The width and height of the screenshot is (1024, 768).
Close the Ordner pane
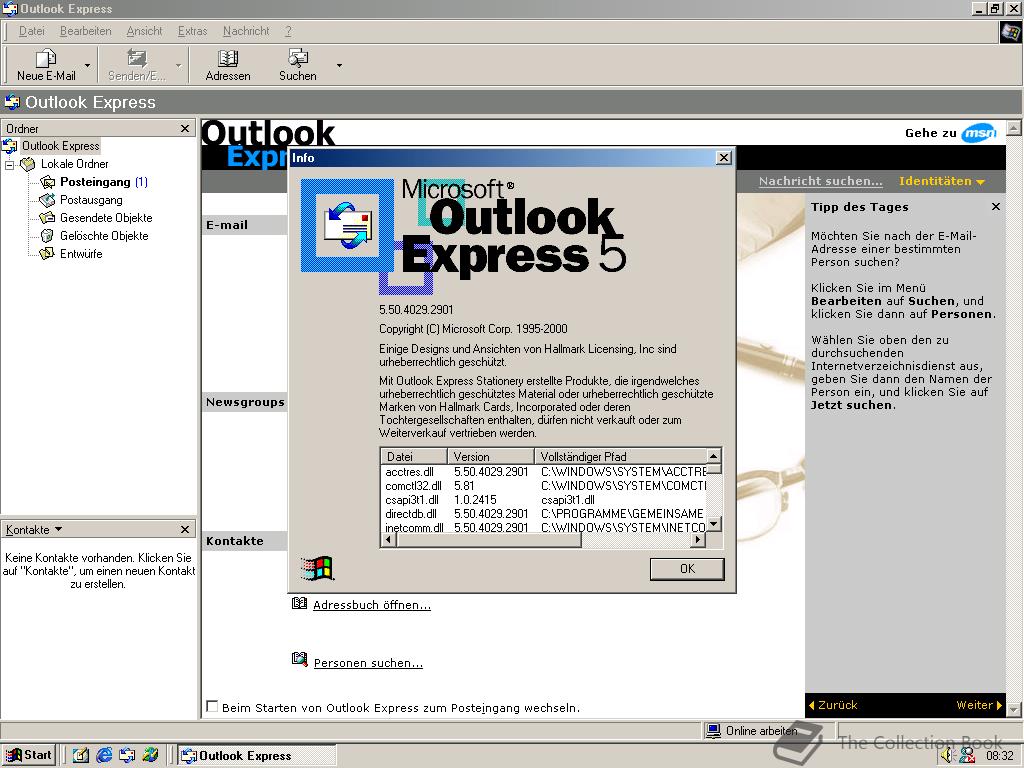(185, 129)
